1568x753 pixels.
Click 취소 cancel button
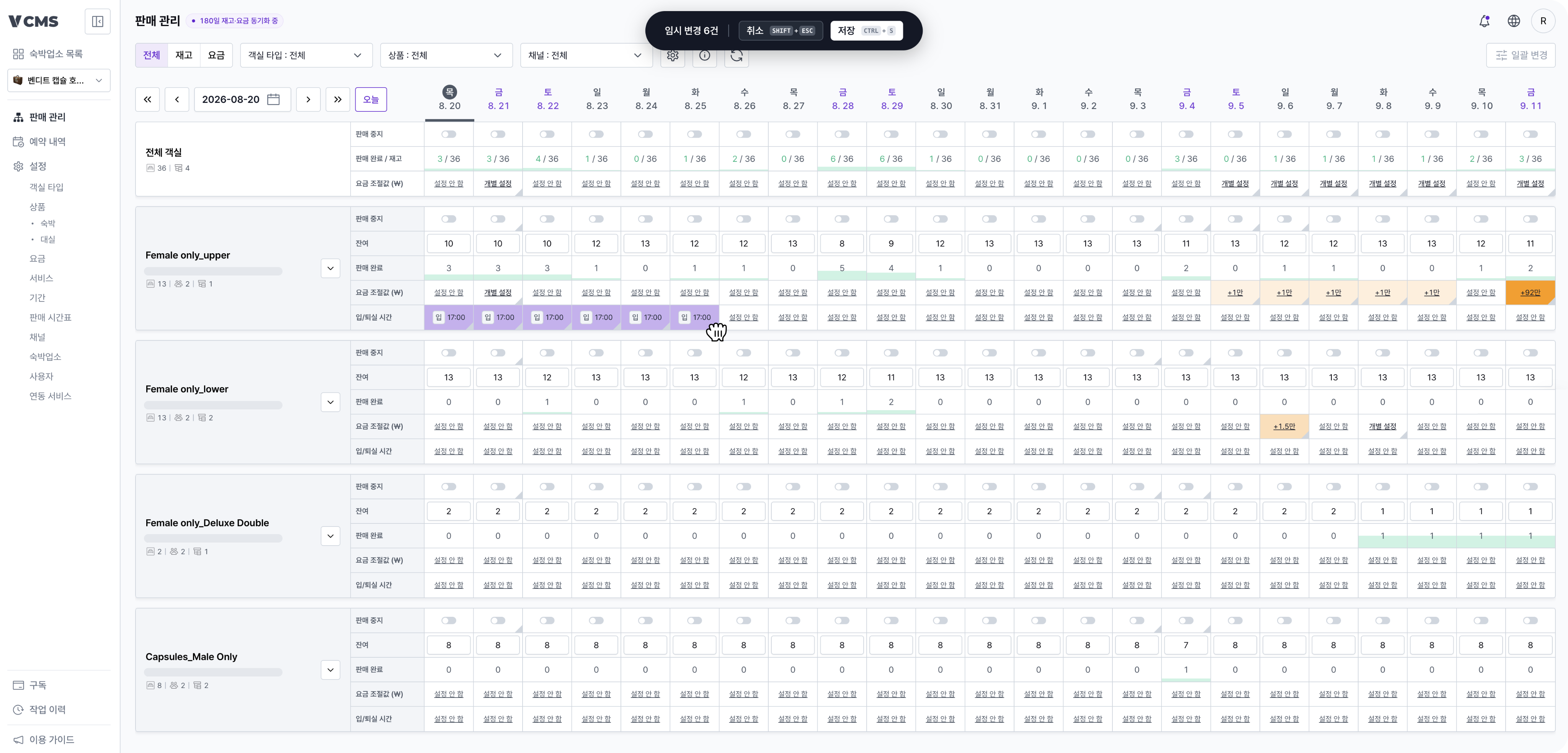780,30
